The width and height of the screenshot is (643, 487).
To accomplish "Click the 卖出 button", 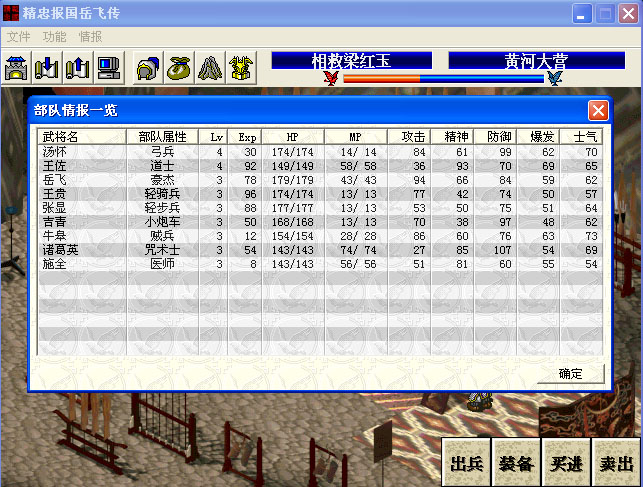I will 616,463.
